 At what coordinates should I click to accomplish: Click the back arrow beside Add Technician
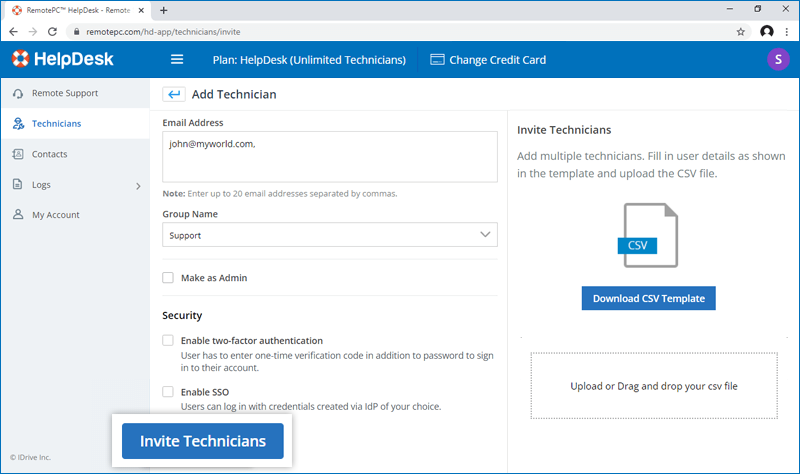(174, 94)
